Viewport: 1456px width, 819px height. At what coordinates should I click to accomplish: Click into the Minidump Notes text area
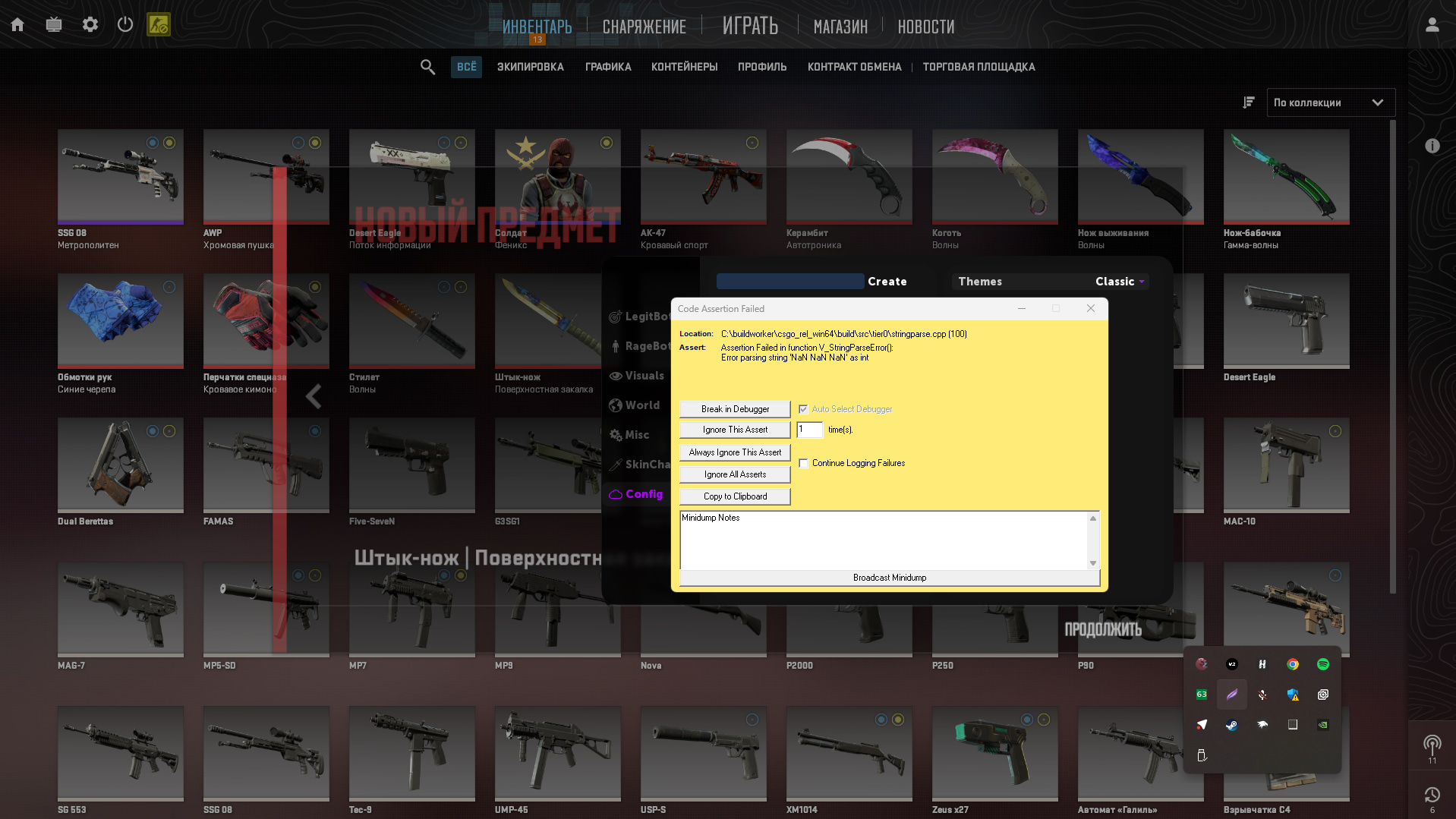[884, 540]
